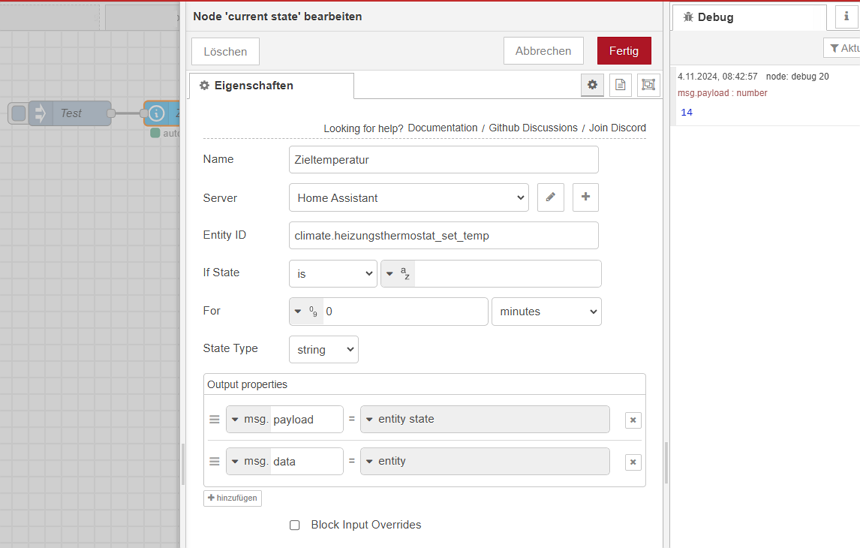Add new server with plus icon
The image size is (860, 548).
coord(586,197)
